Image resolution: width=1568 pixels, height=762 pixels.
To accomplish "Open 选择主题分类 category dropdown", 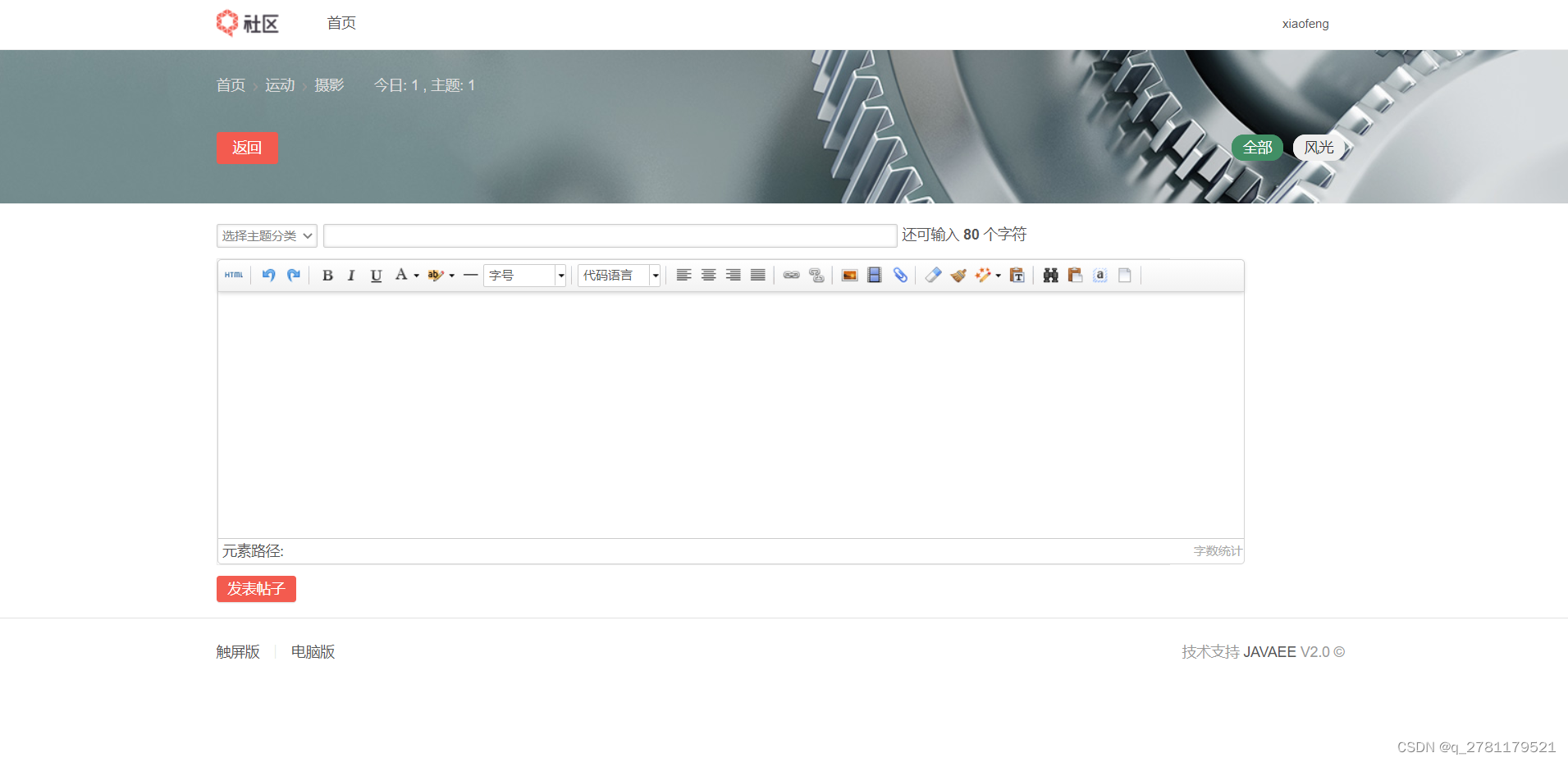I will click(267, 235).
